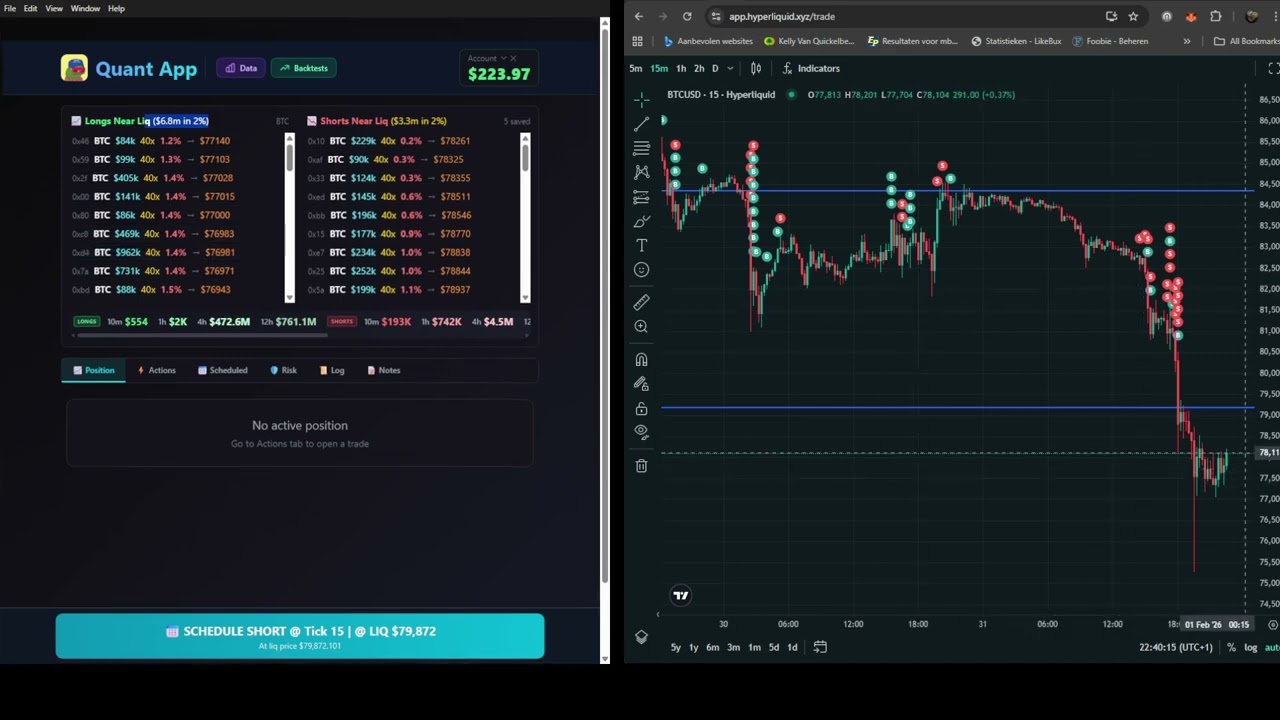Image resolution: width=1280 pixels, height=720 pixels.
Task: Switch chart to 2h timeframe
Action: point(699,68)
